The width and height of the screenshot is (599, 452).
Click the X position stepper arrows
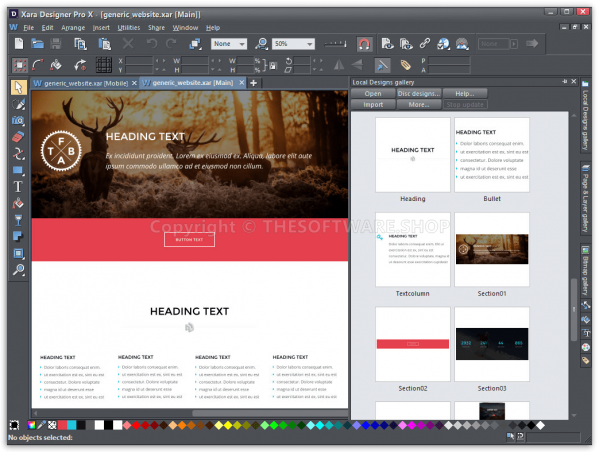160,60
